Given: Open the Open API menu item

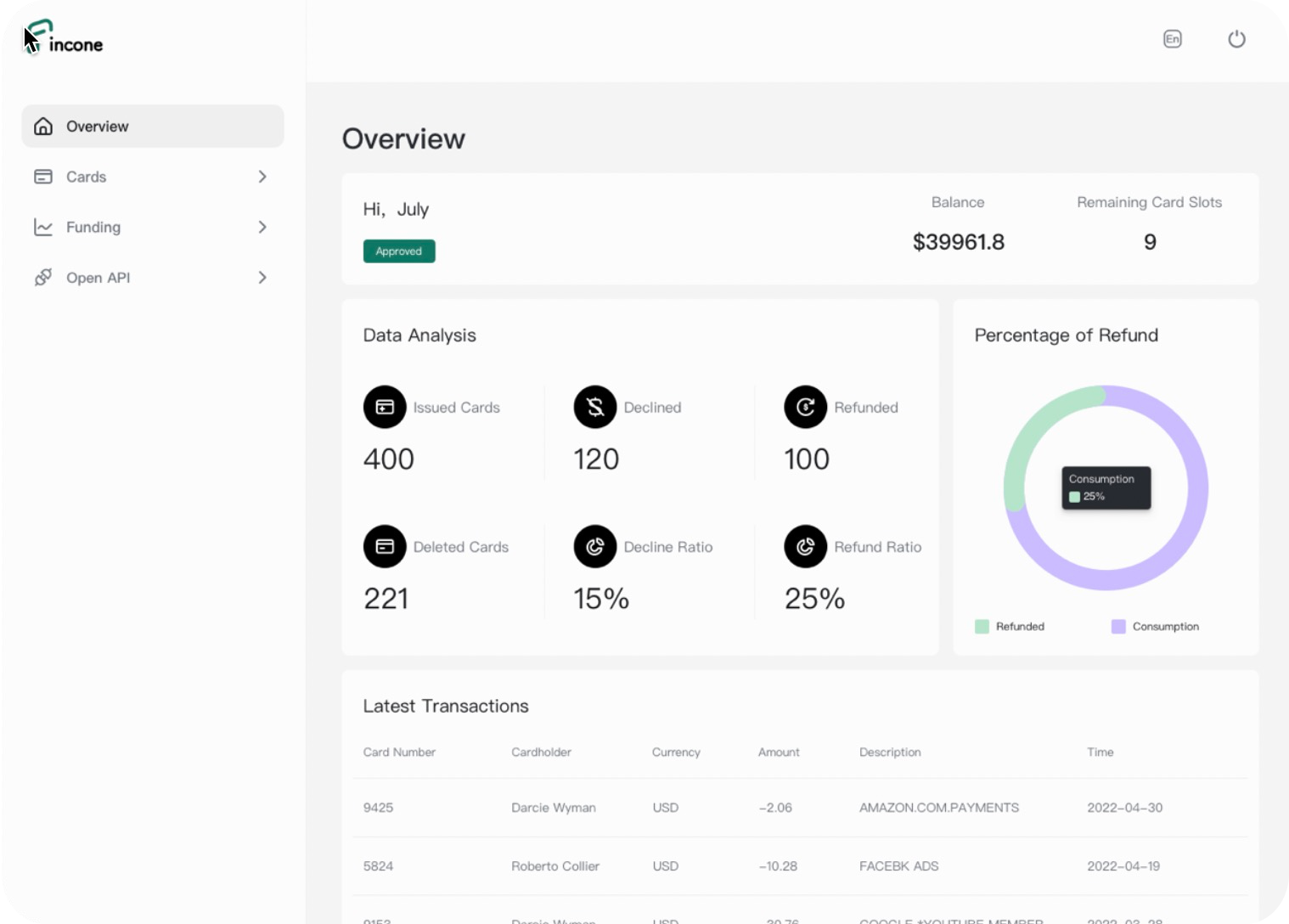Looking at the screenshot, I should point(153,278).
